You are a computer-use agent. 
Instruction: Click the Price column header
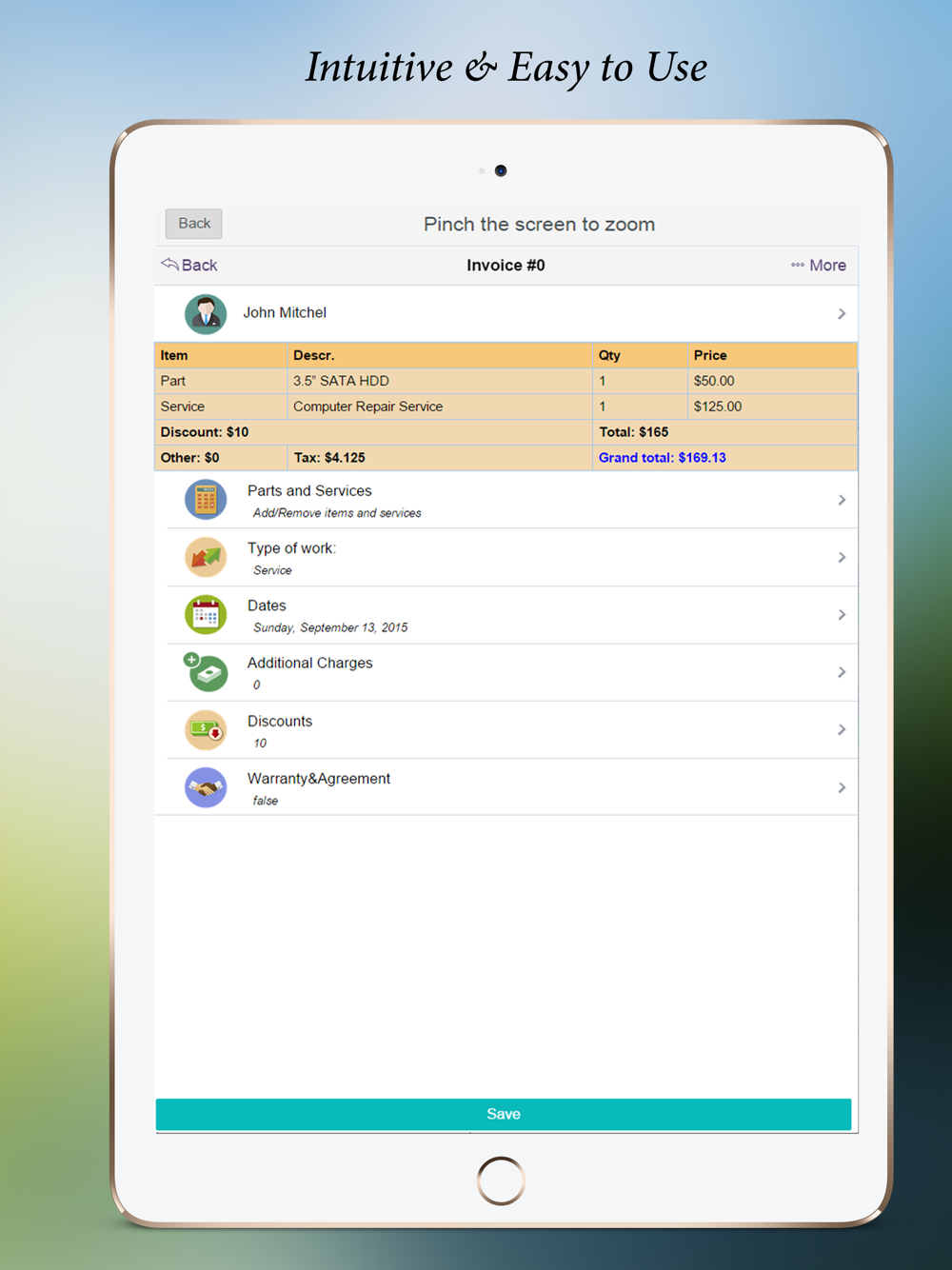[x=772, y=355]
